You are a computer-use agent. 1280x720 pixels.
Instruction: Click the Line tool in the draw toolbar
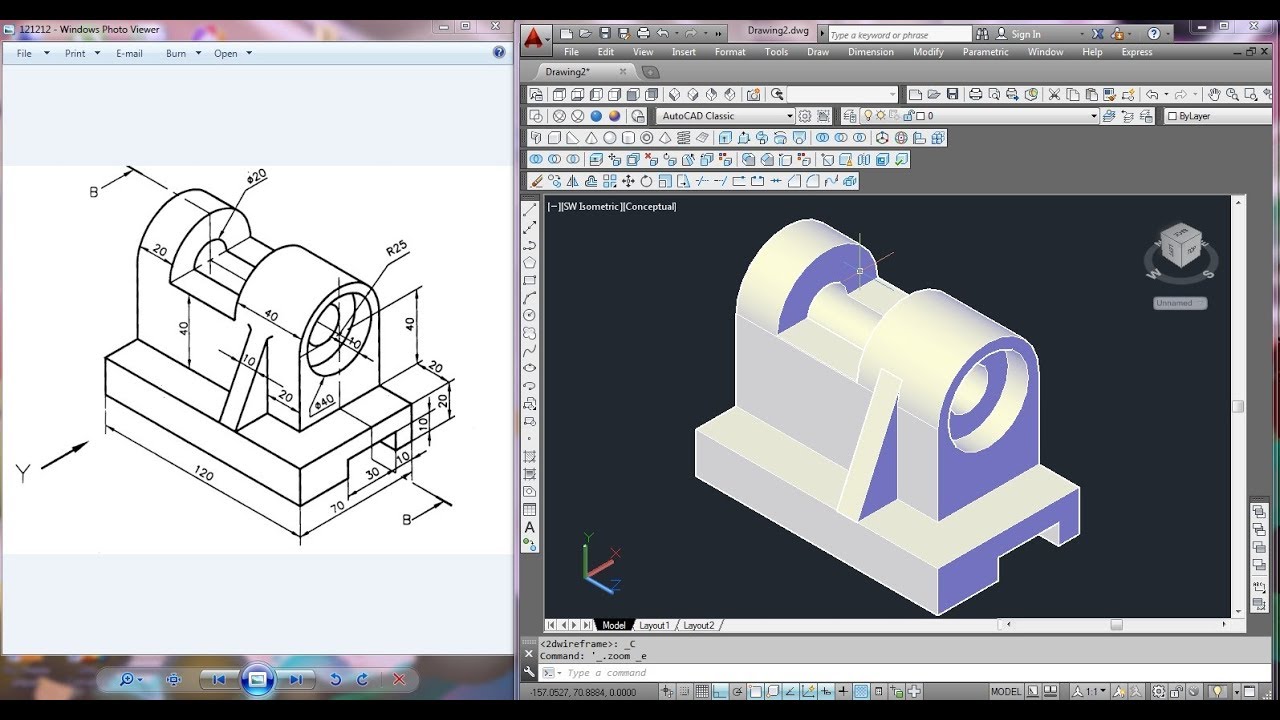530,210
